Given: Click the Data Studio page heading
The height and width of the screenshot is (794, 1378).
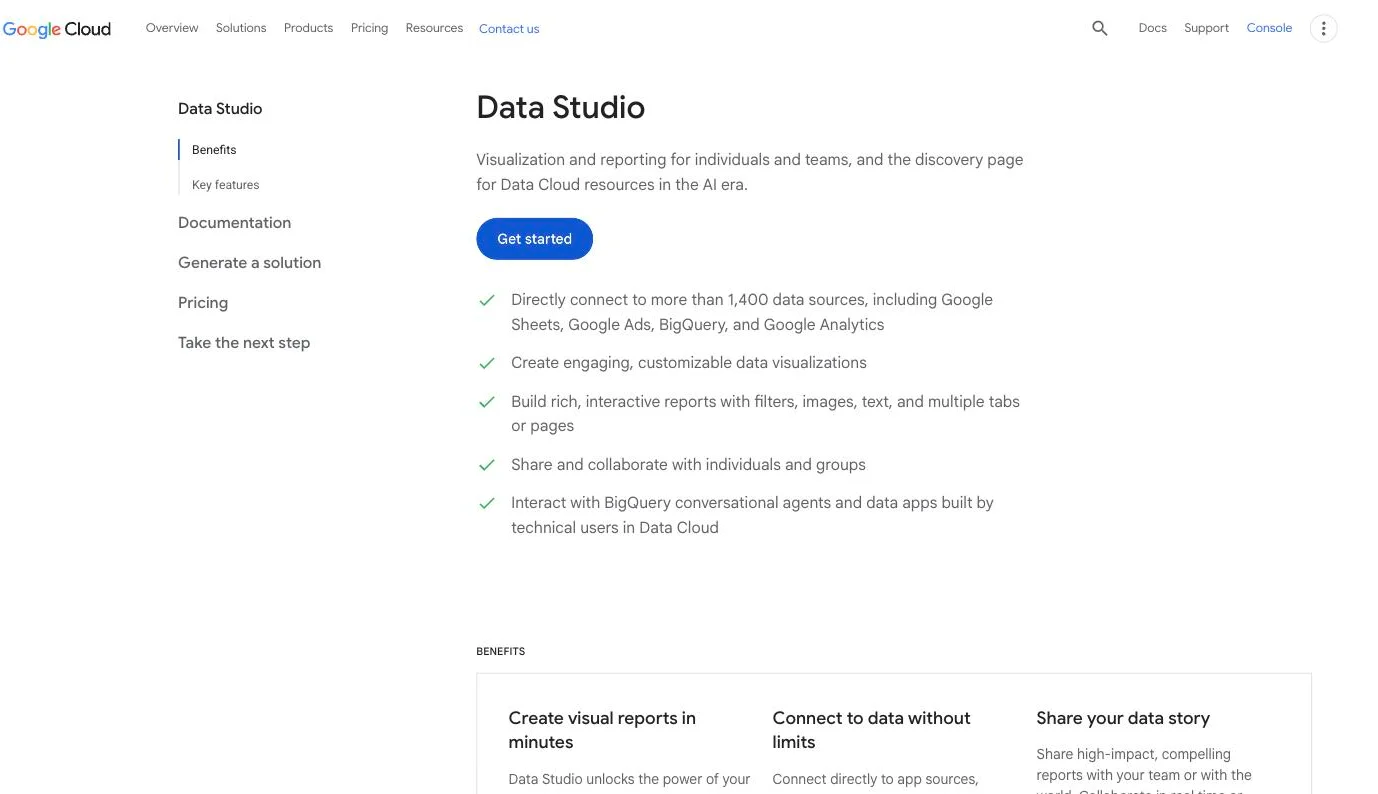Looking at the screenshot, I should pyautogui.click(x=560, y=107).
